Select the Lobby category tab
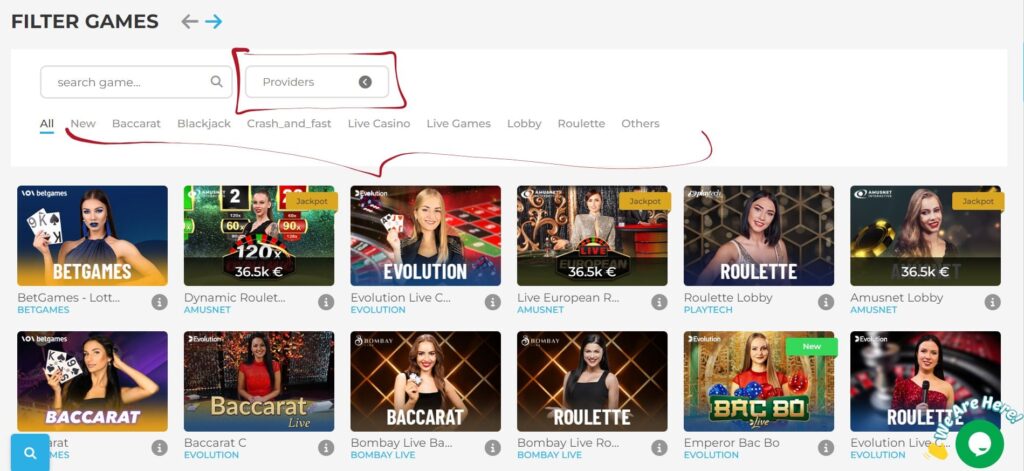Image resolution: width=1024 pixels, height=471 pixels. click(524, 123)
